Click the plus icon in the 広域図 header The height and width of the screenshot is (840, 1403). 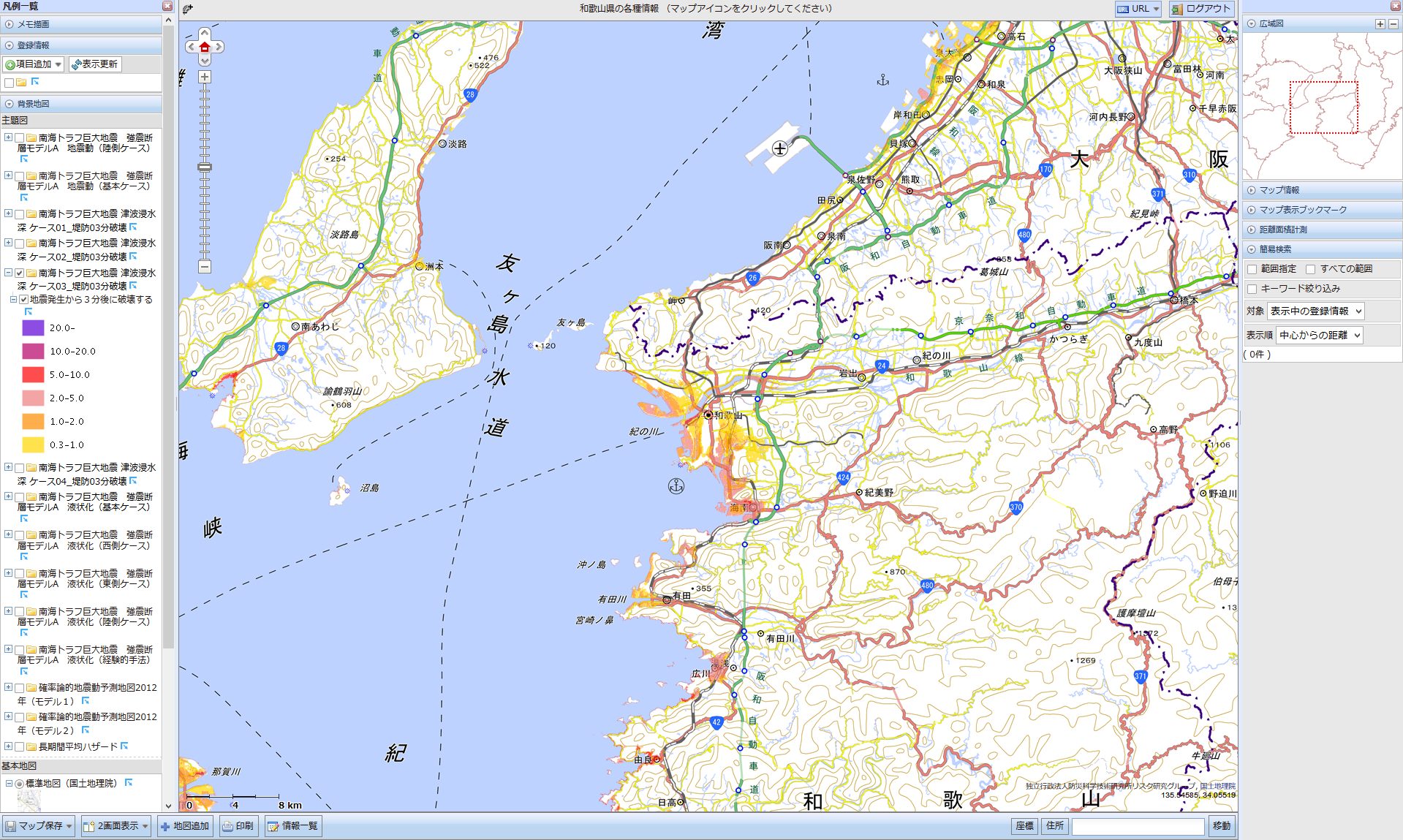1380,24
